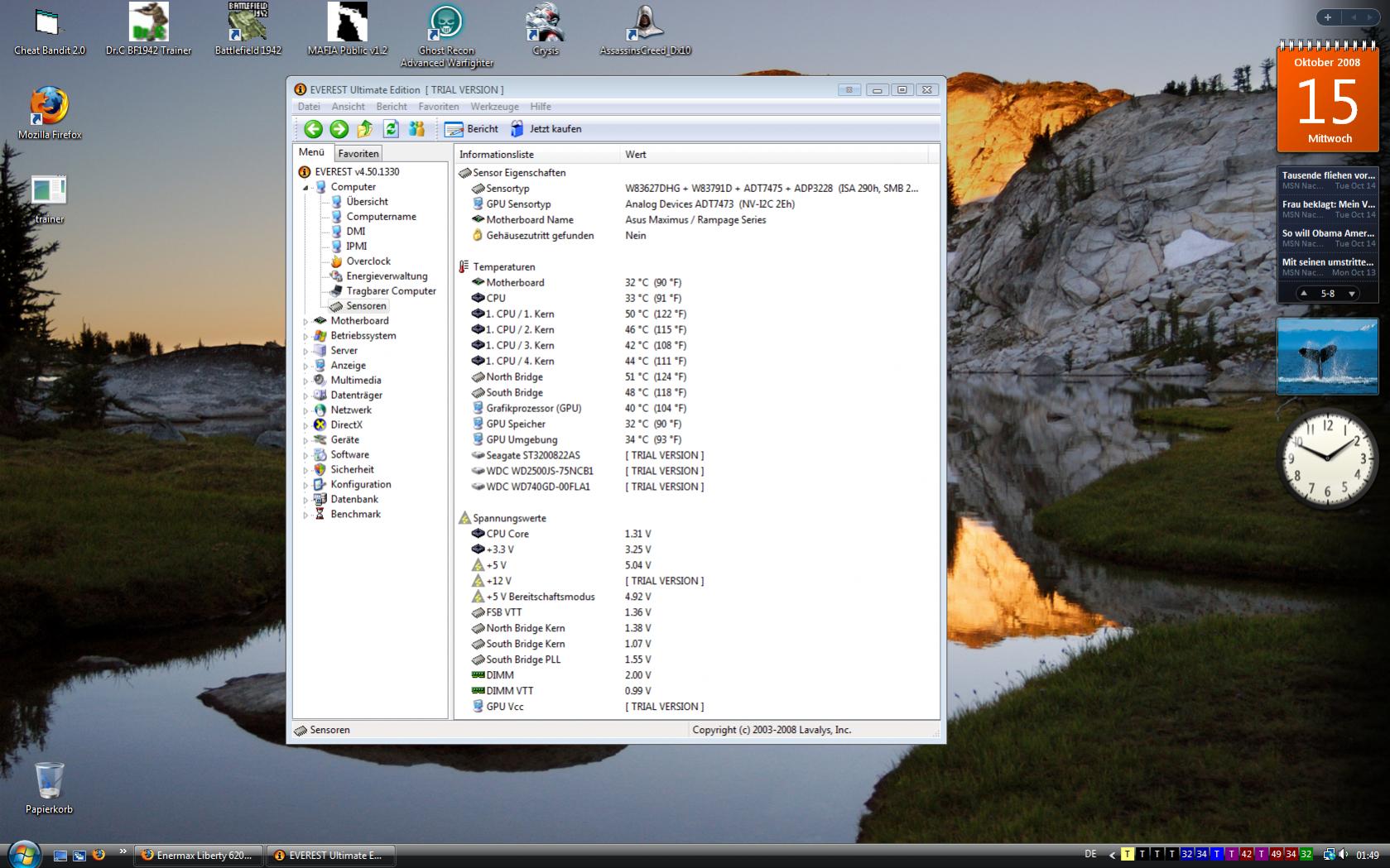Expand the Datenträger tree node

click(x=305, y=396)
